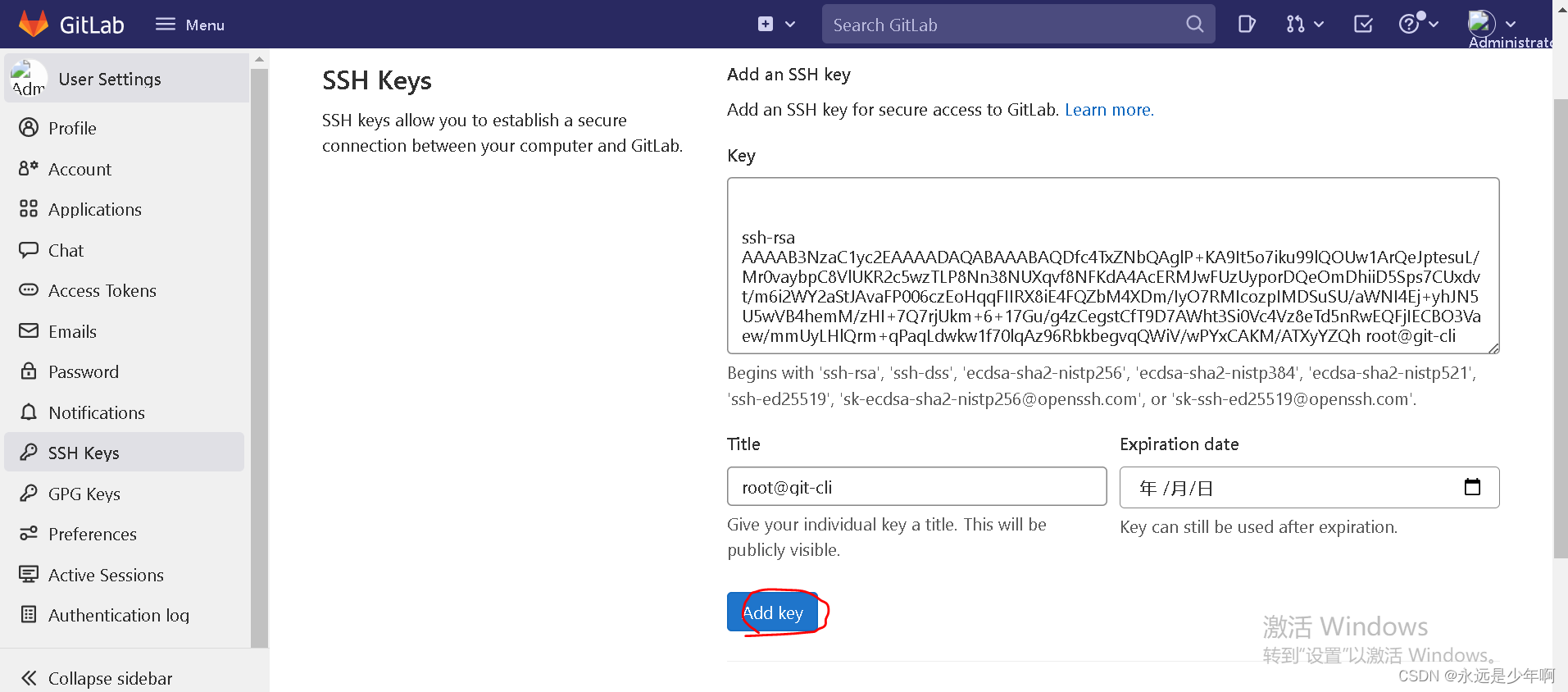This screenshot has height=692, width=1568.
Task: Click the Profile sidebar icon
Action: [x=29, y=128]
